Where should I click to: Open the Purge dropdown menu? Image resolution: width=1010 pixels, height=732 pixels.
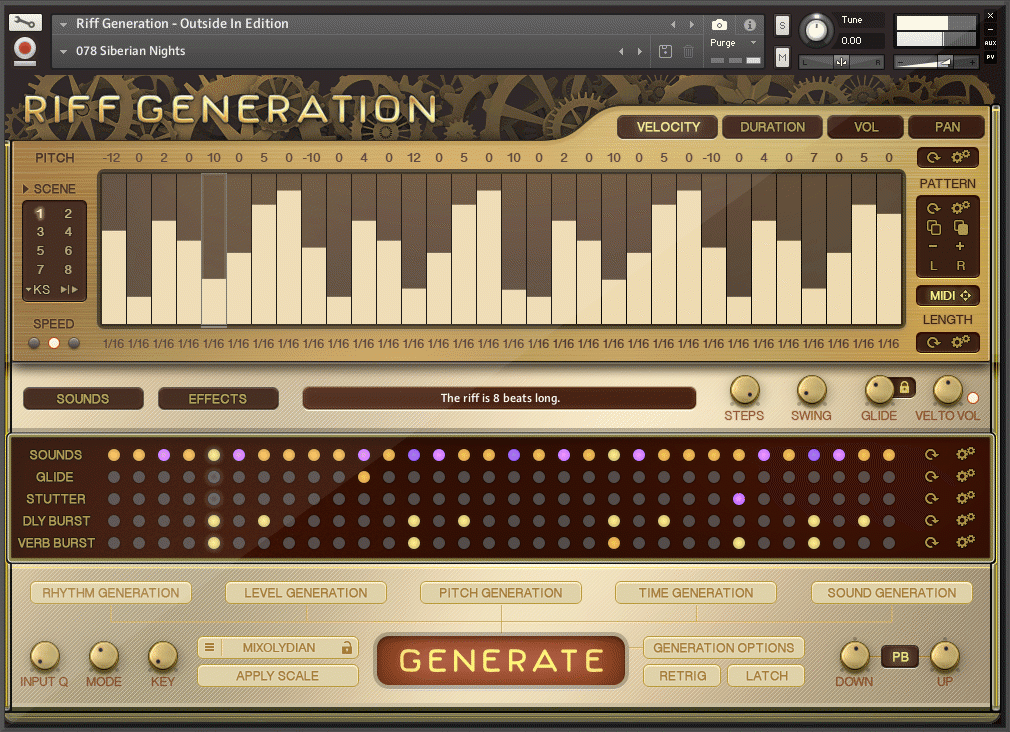pos(733,43)
